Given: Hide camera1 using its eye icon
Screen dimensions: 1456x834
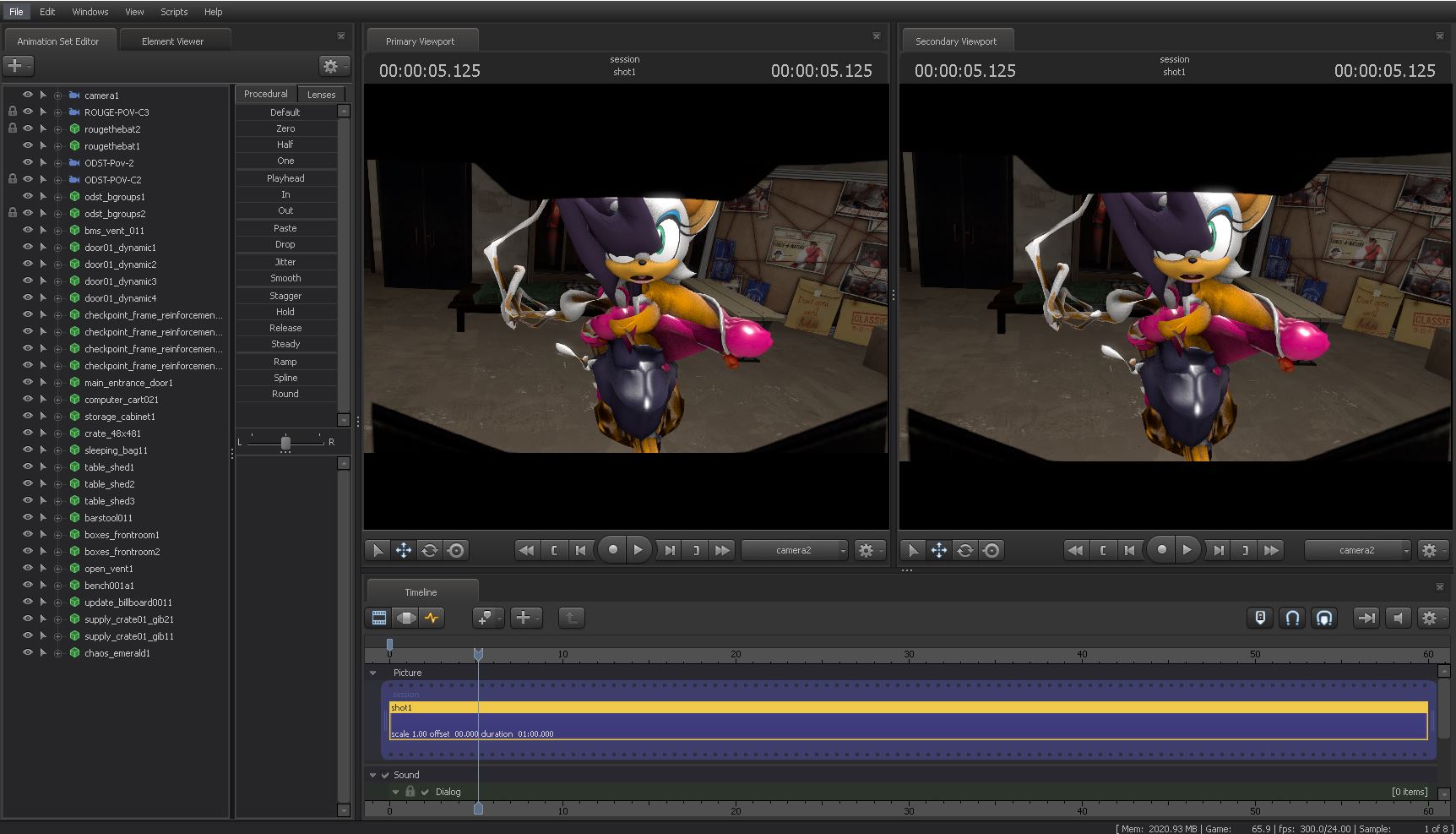Looking at the screenshot, I should click(x=27, y=95).
